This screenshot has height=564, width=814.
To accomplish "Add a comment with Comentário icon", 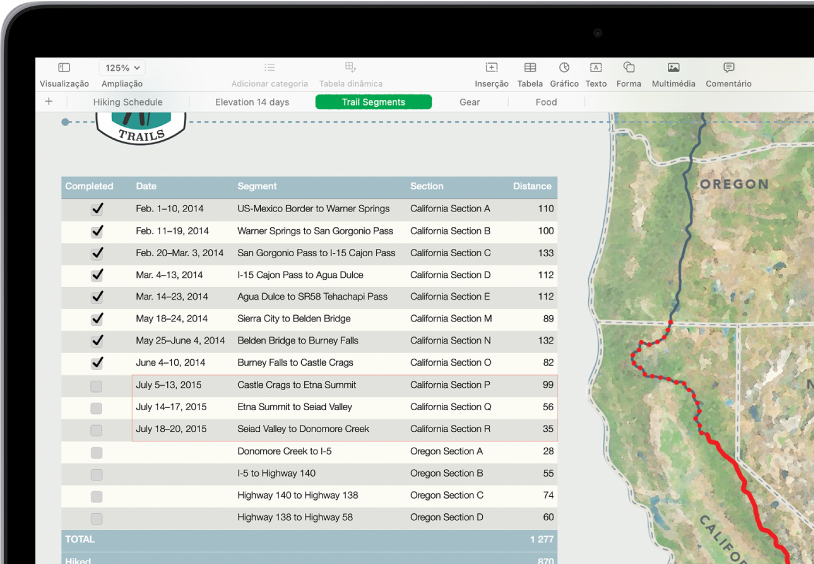I will [728, 68].
